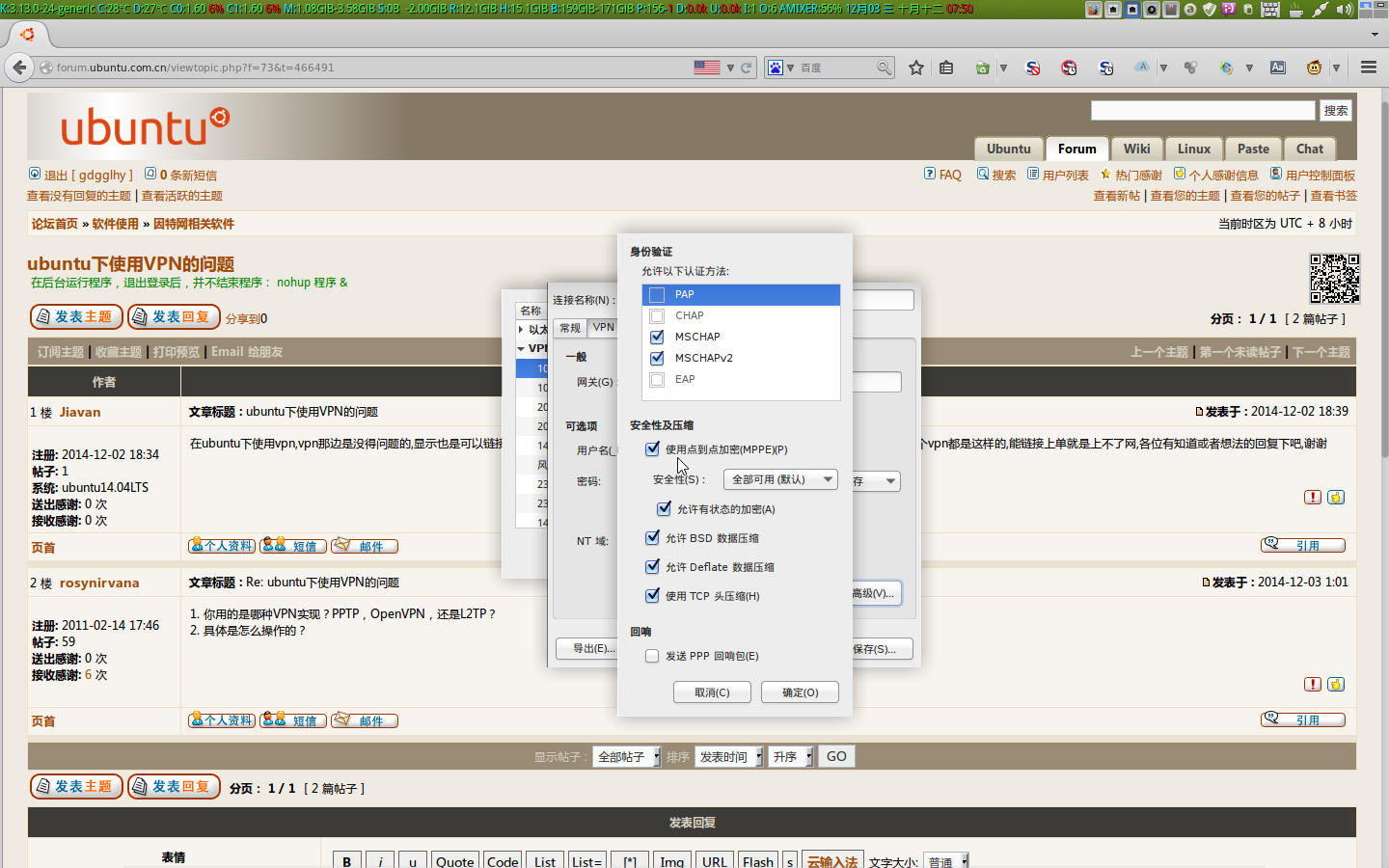
Task: Click the US flag icon in address bar
Action: (707, 68)
